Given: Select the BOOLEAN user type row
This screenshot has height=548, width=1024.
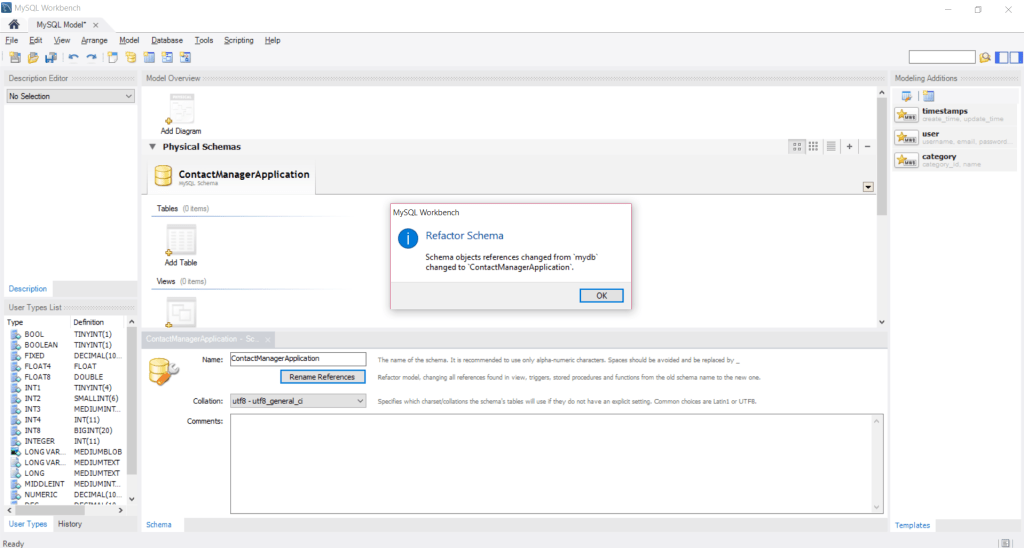Looking at the screenshot, I should (x=67, y=345).
